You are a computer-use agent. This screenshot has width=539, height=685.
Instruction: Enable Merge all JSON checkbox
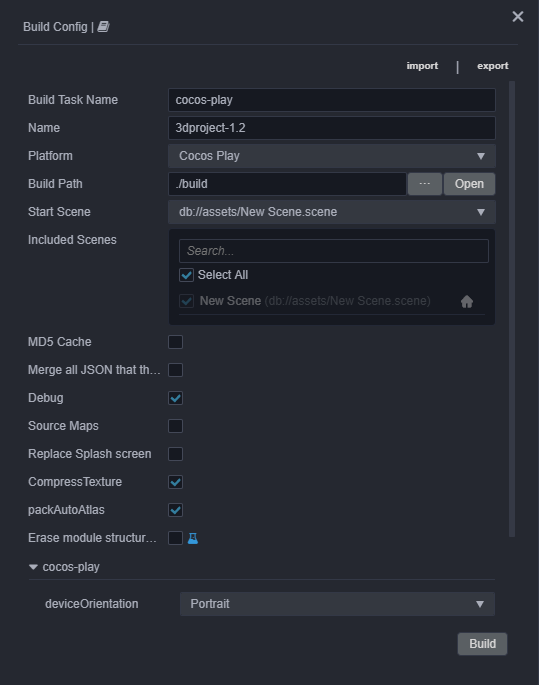coord(176,370)
